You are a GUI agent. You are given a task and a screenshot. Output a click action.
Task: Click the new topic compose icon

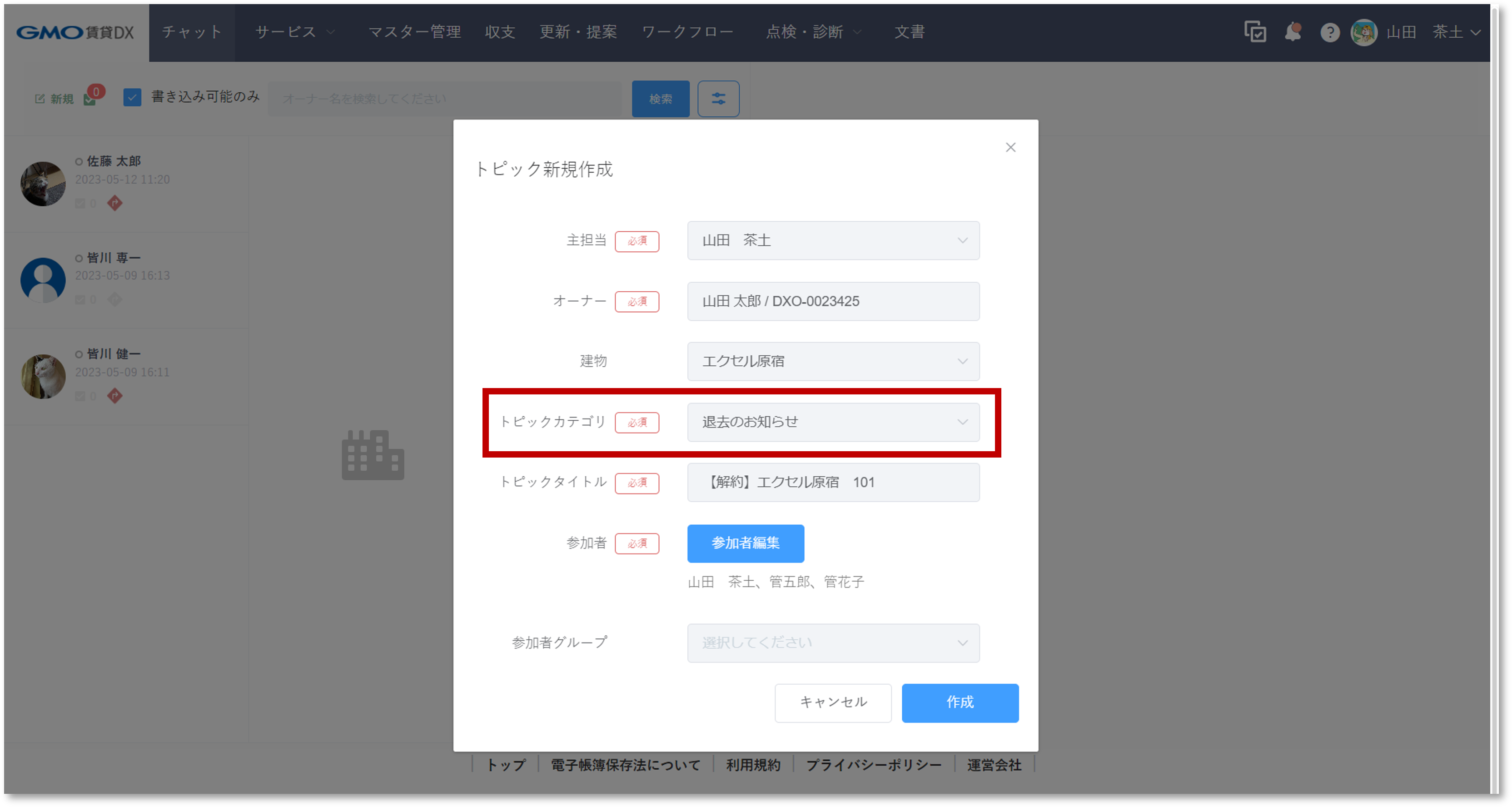40,99
